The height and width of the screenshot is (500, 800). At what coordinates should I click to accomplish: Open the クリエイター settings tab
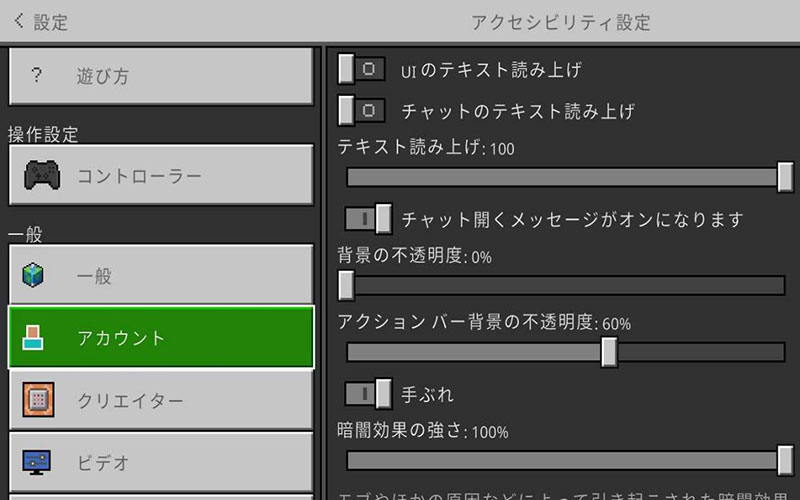coord(160,401)
